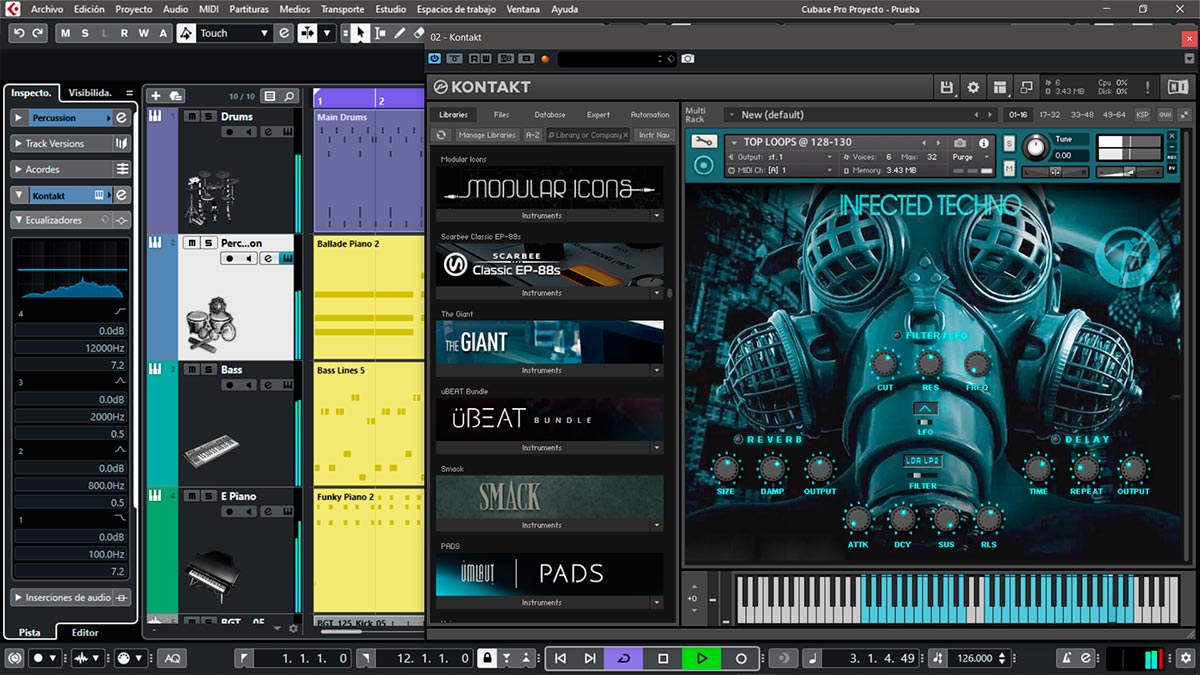Screen dimensions: 1200x675
Task: Open the Touch automation mode dropdown
Action: [x=236, y=33]
